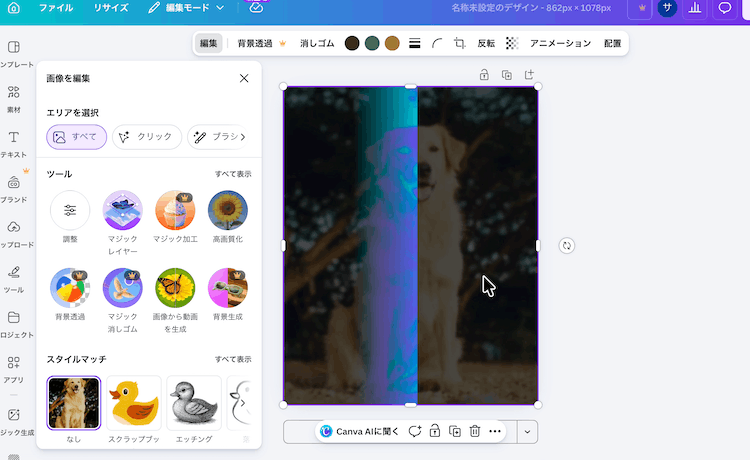
Task: Show all tools via すべて表示
Action: pos(233,174)
